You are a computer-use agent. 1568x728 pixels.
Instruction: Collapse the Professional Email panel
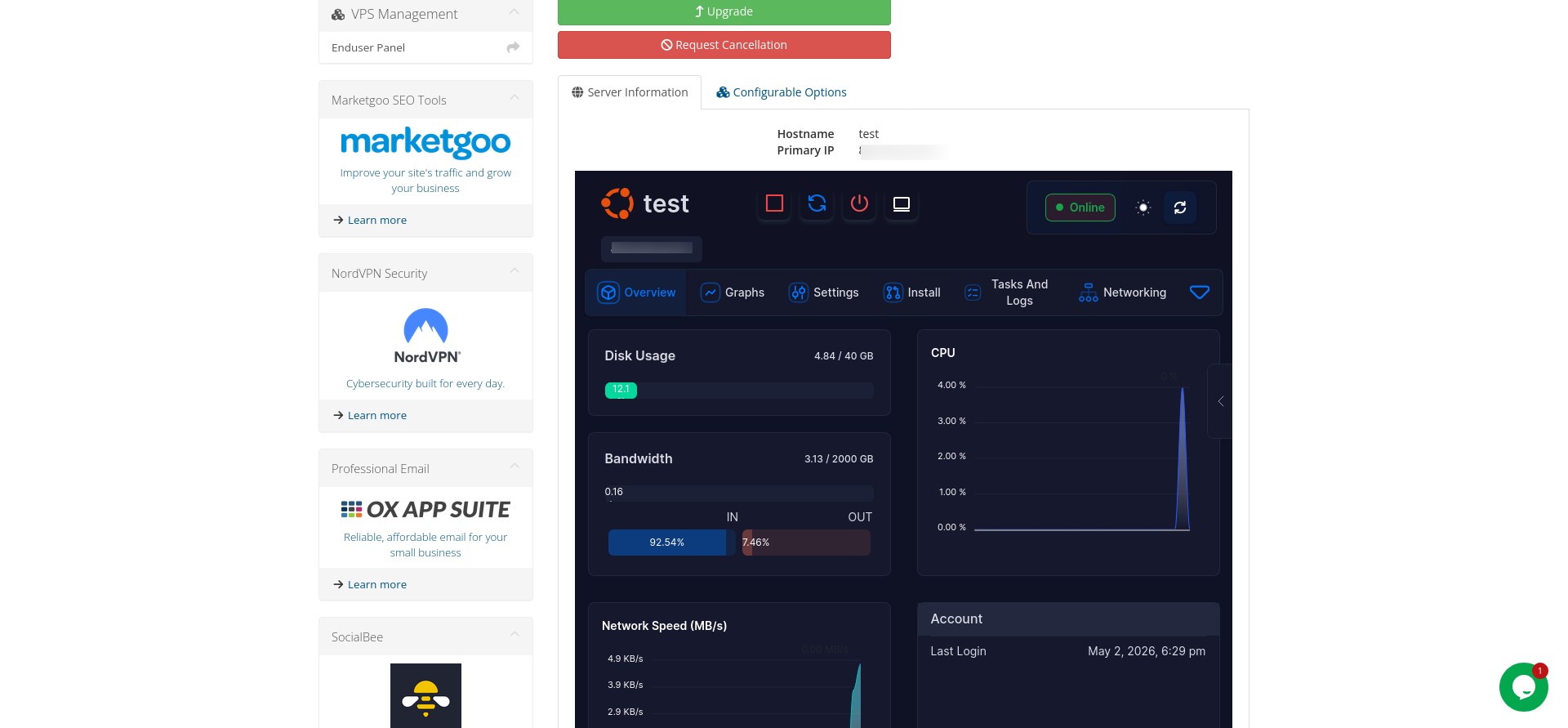click(514, 467)
